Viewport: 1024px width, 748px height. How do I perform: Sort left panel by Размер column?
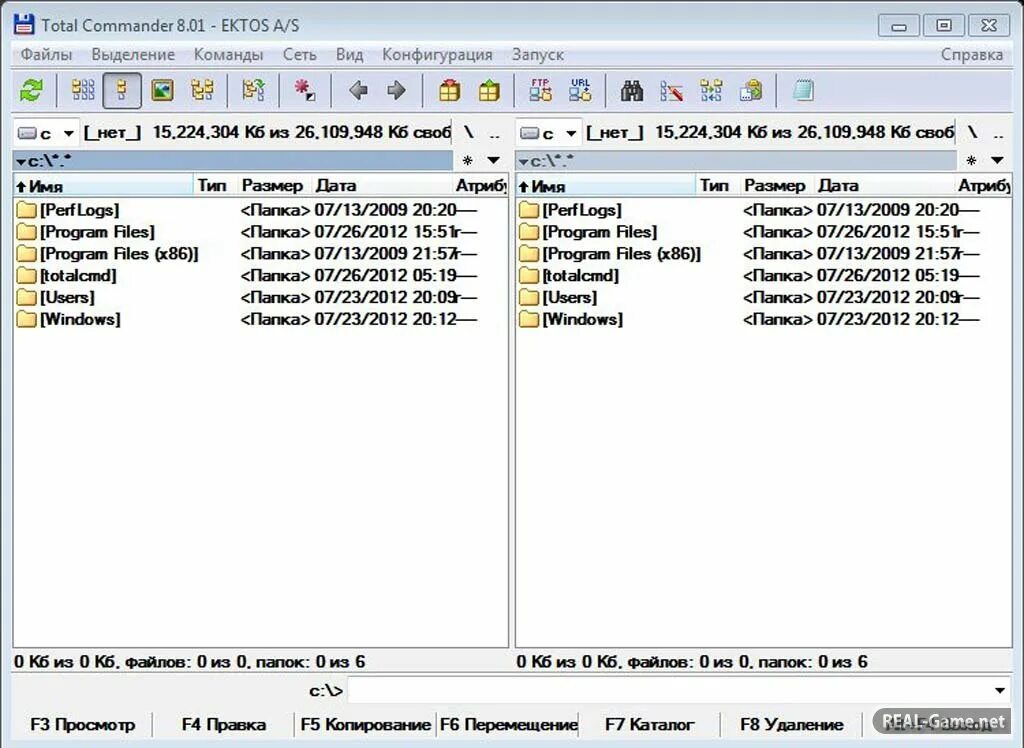(x=272, y=186)
